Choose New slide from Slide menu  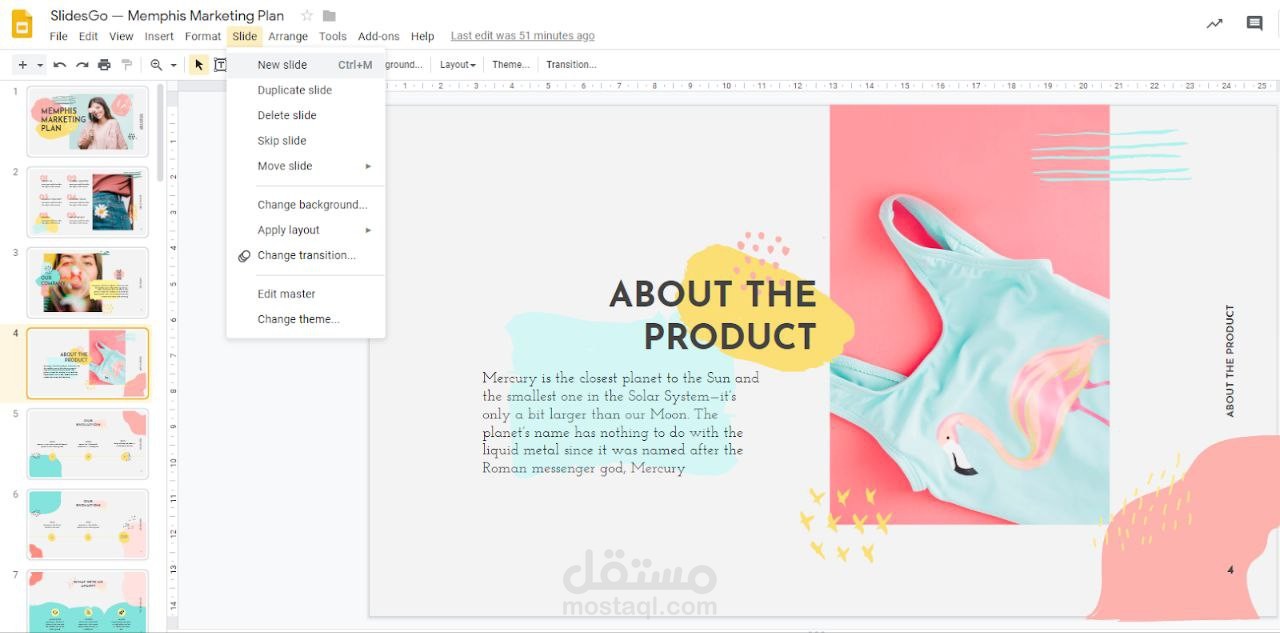[x=306, y=65]
